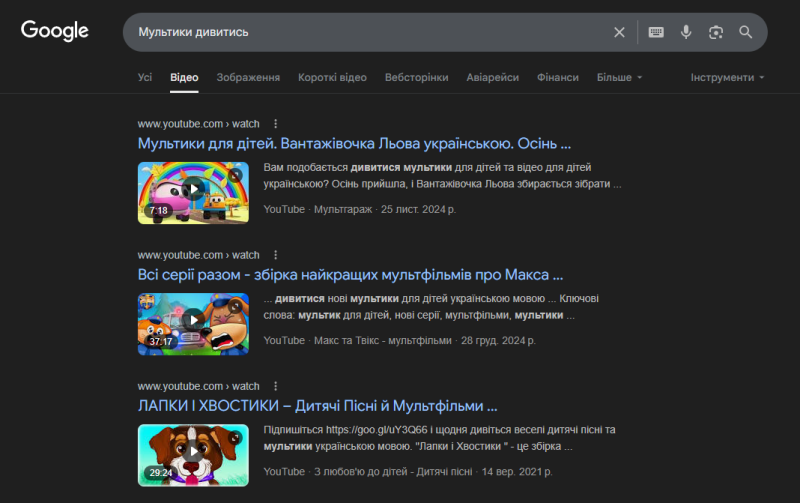
Task: Click the youtube.com URL above ЛАПКИ І ХВОСТИКИ result
Action: click(198, 386)
